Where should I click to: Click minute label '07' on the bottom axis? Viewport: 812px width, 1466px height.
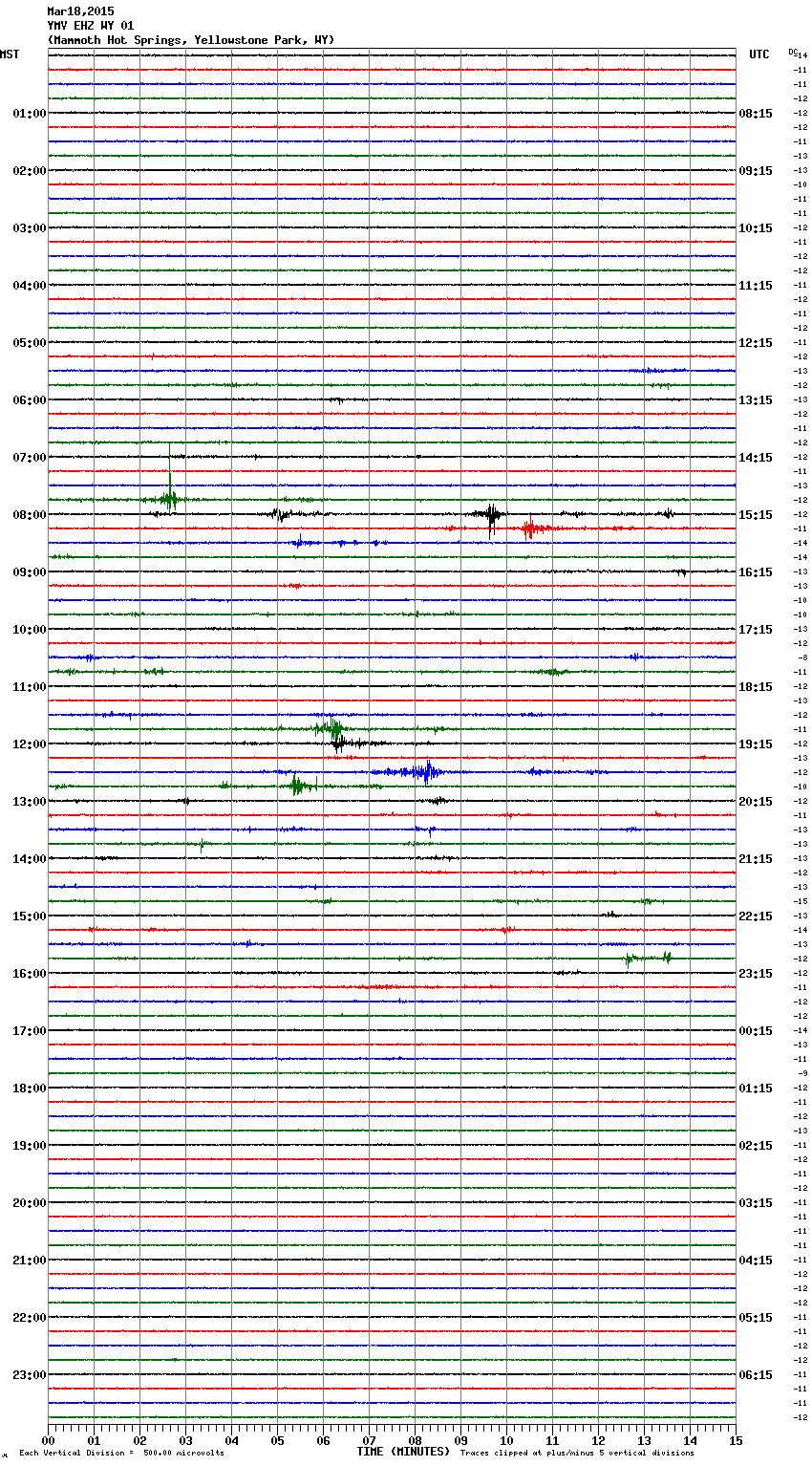pos(369,1441)
